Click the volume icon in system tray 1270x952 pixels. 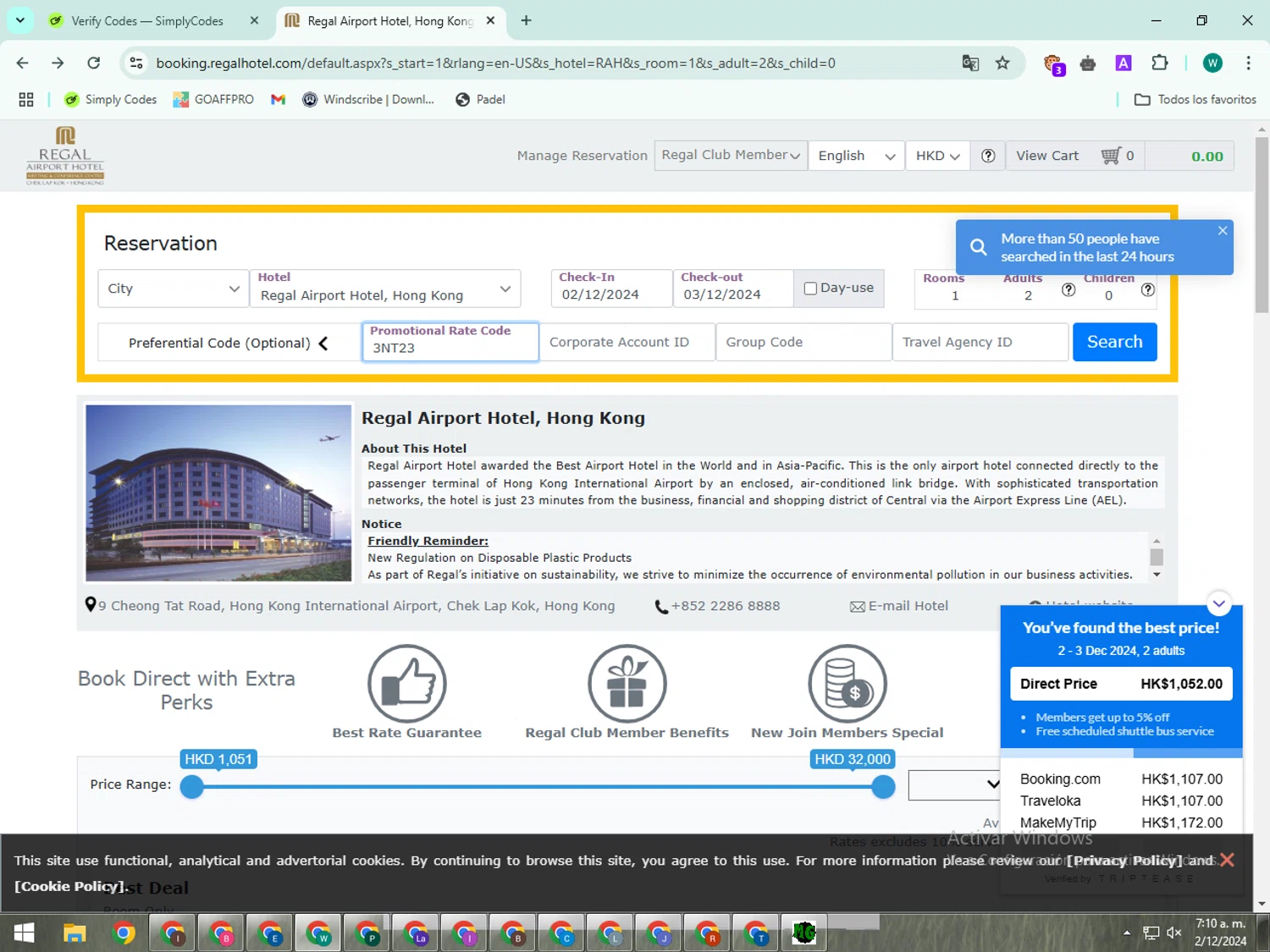tap(1174, 933)
